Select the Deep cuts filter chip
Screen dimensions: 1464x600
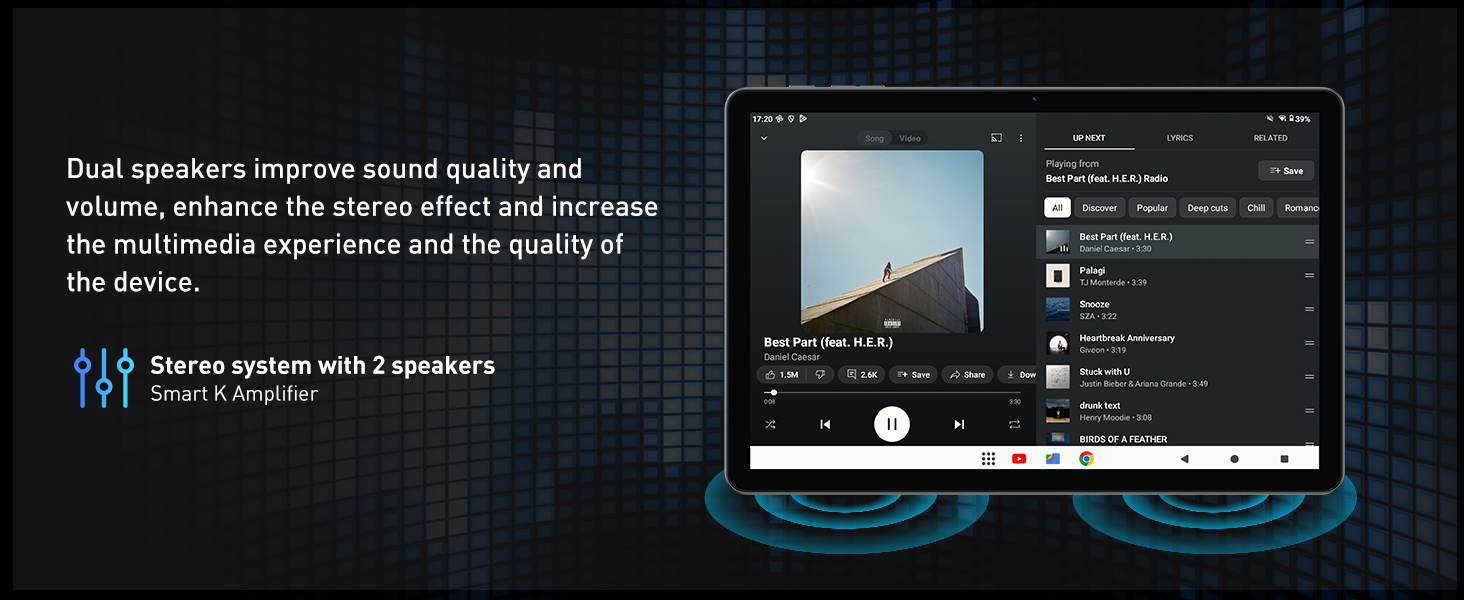click(1207, 208)
